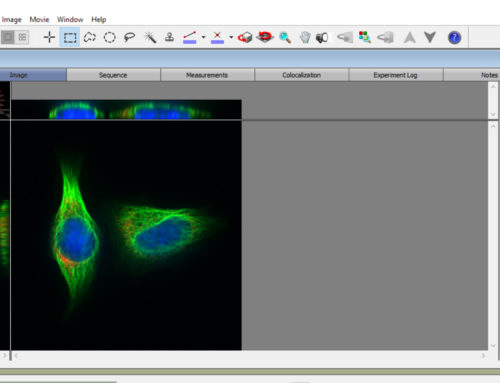Switch to the Image tab

33,75
